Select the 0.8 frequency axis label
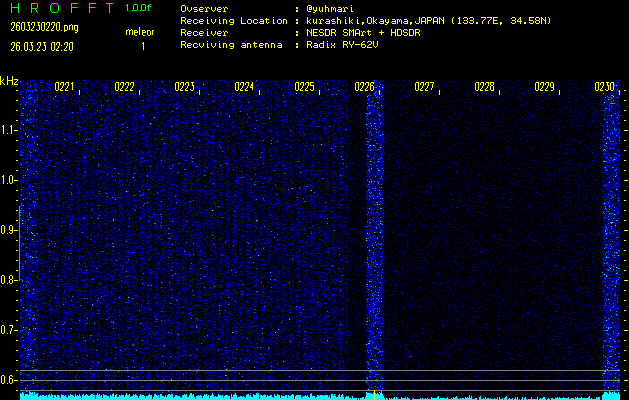Image resolution: width=629 pixels, height=400 pixels. [9, 280]
